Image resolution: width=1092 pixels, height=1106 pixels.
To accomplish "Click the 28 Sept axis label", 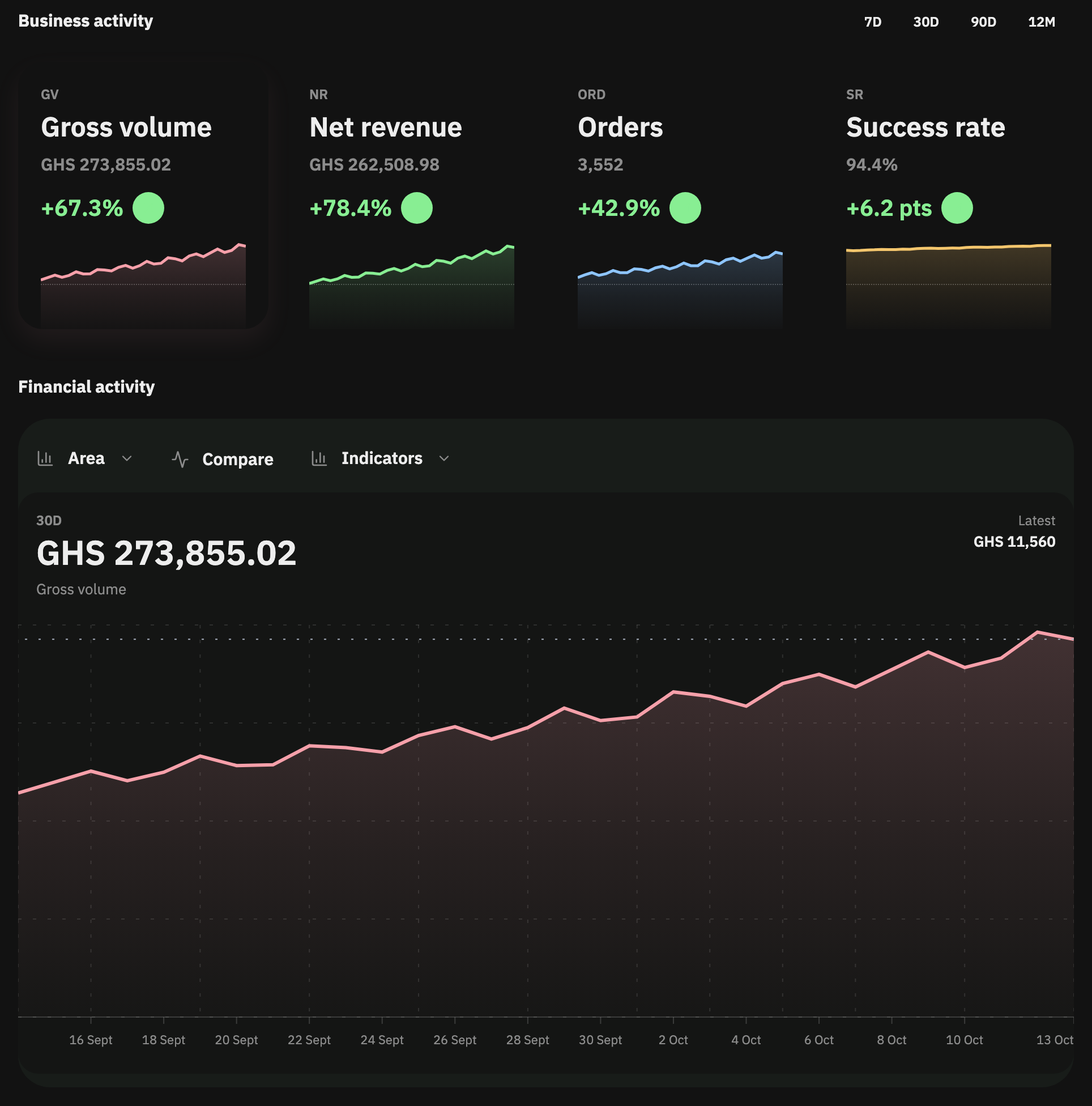I will [527, 1040].
